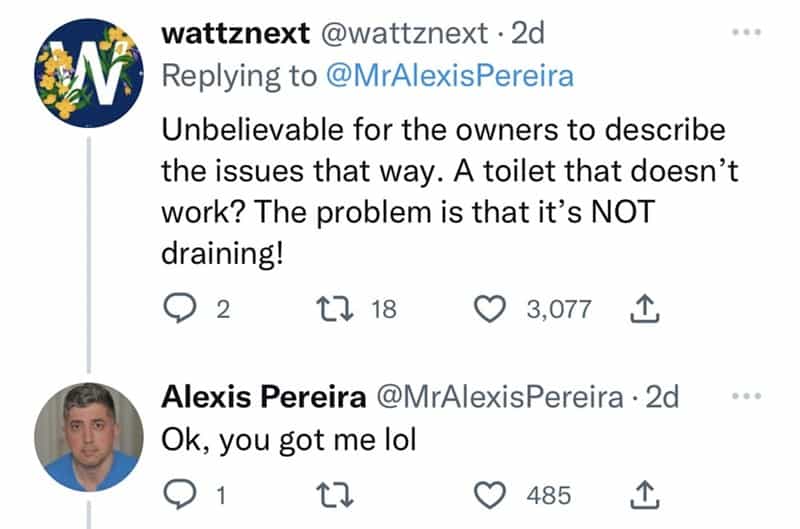Reply to Alexis Pereira's tweet

coord(180,494)
